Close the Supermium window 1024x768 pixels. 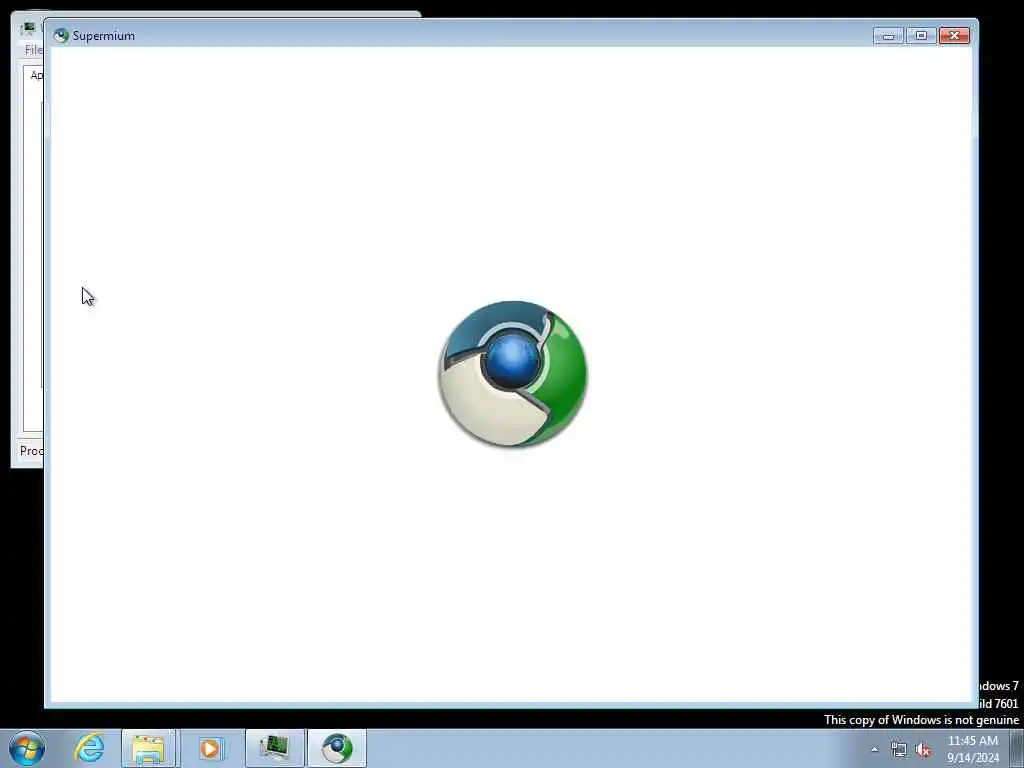click(954, 35)
